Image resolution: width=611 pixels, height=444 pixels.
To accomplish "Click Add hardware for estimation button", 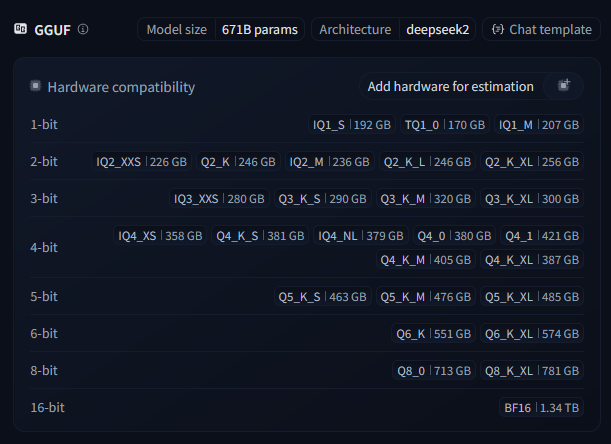I will tap(471, 86).
